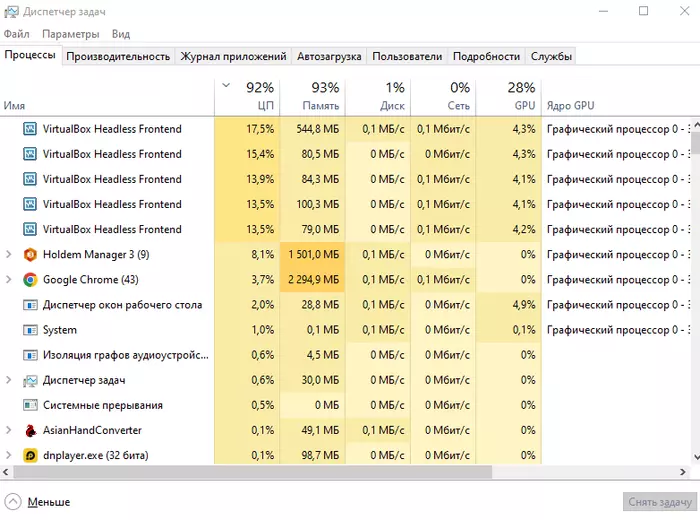Click the dnplayer.exe icon
This screenshot has height=520, width=700.
30,455
